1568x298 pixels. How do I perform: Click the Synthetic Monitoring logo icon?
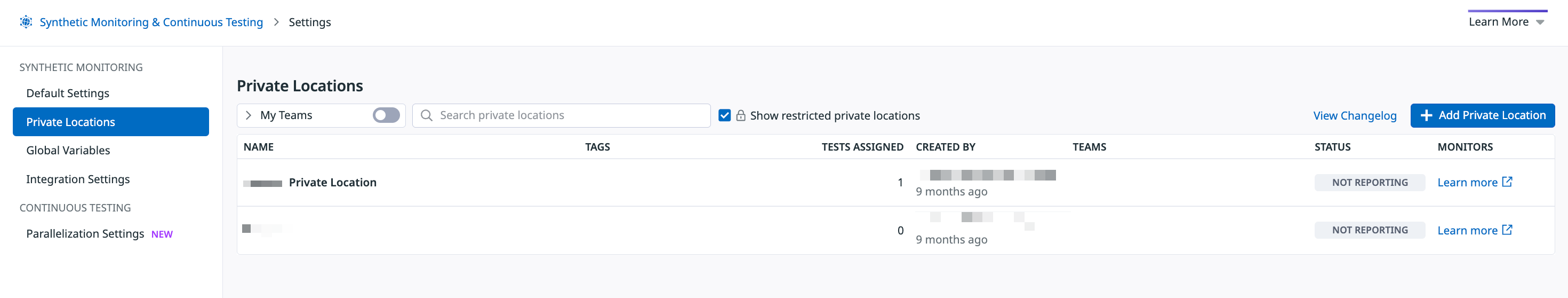pyautogui.click(x=26, y=22)
